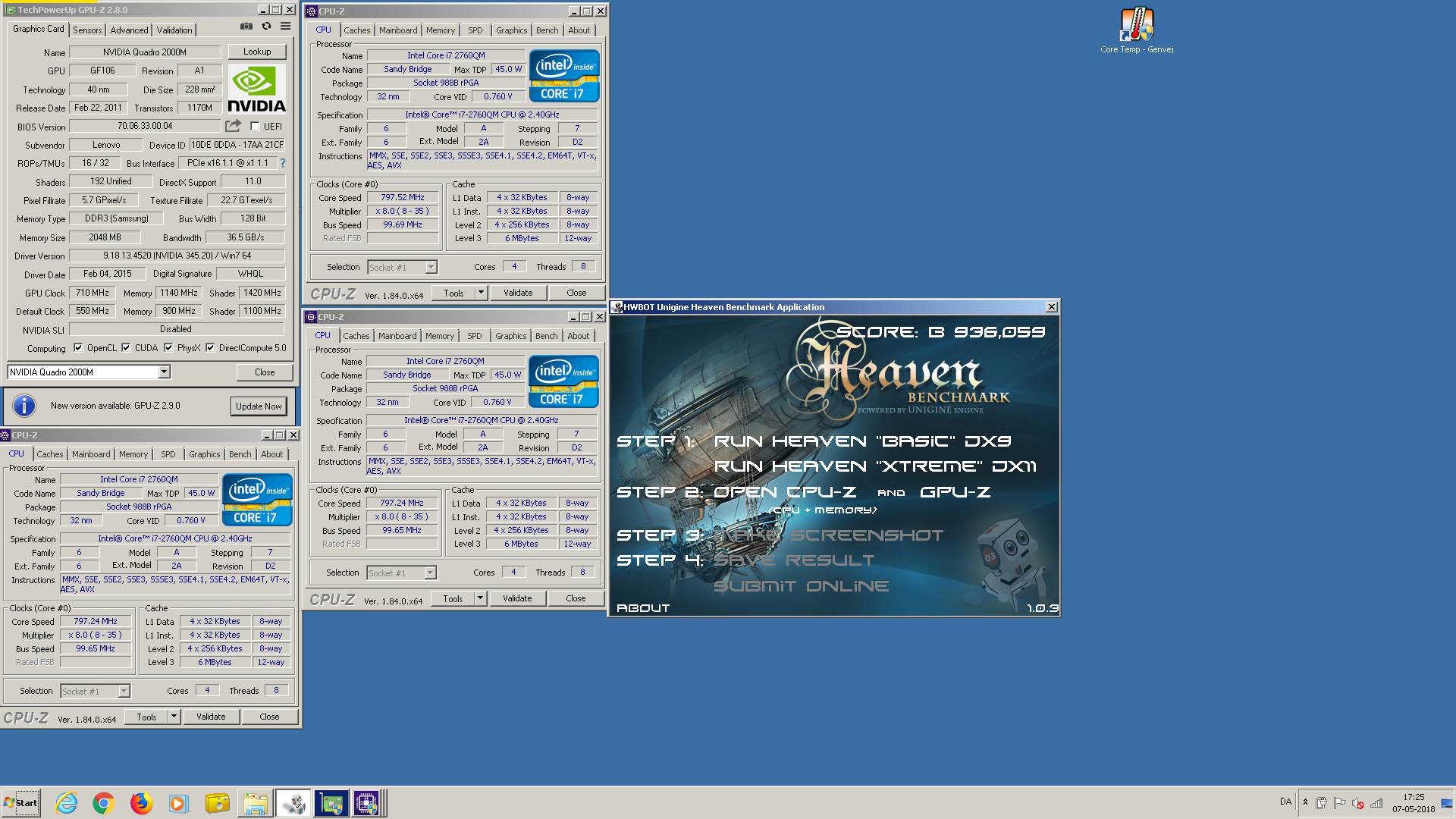Close the HWBOT Heaven Benchmark window
1456x819 pixels.
[1051, 307]
